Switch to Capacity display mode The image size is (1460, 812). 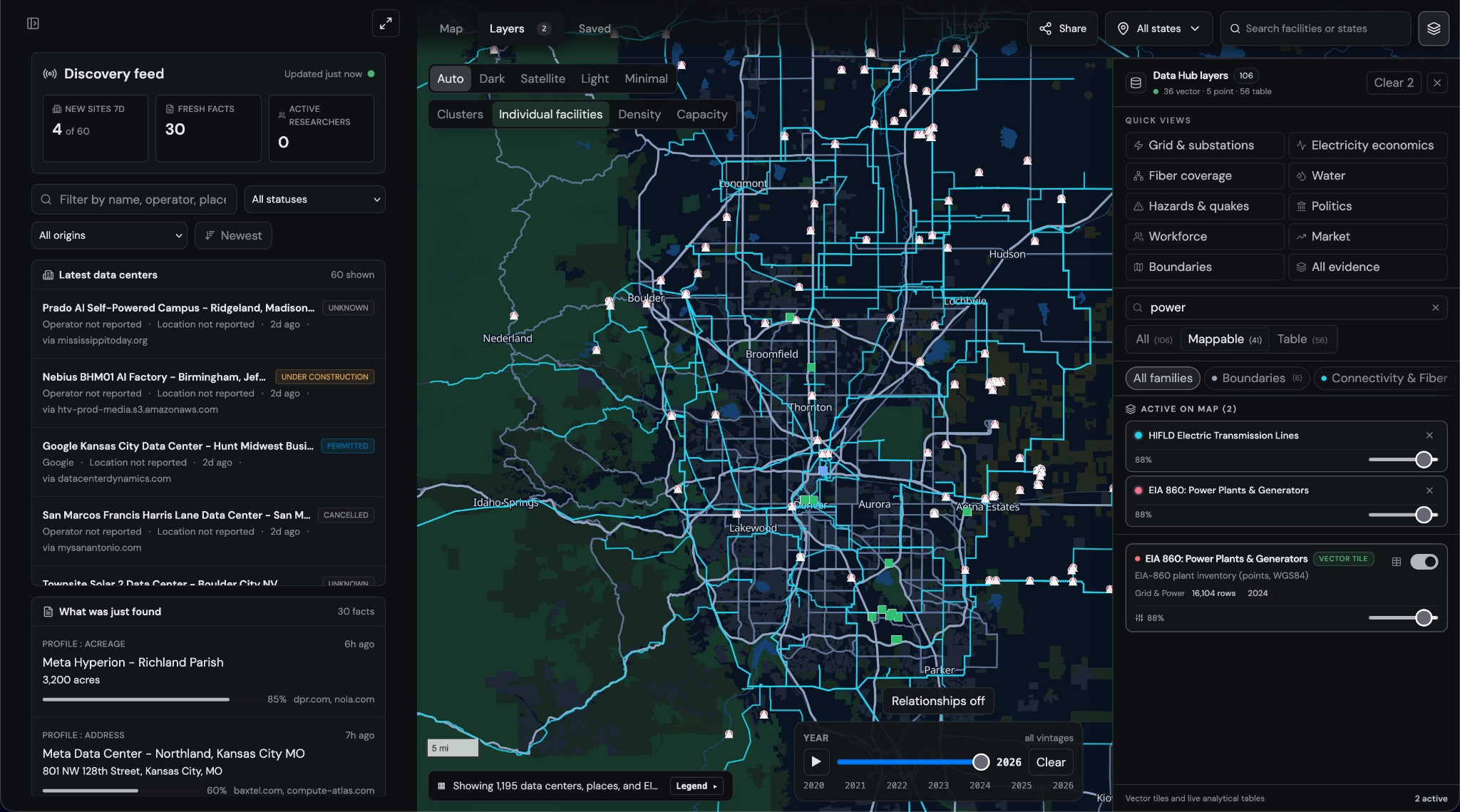701,115
